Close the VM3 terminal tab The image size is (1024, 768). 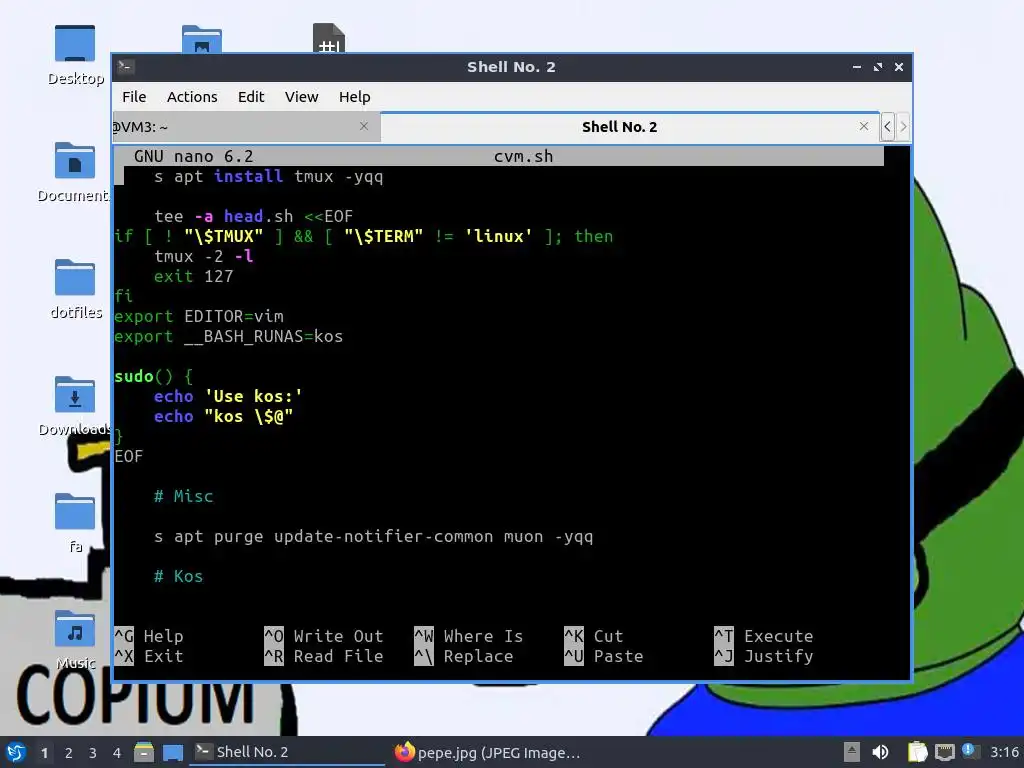coord(364,126)
